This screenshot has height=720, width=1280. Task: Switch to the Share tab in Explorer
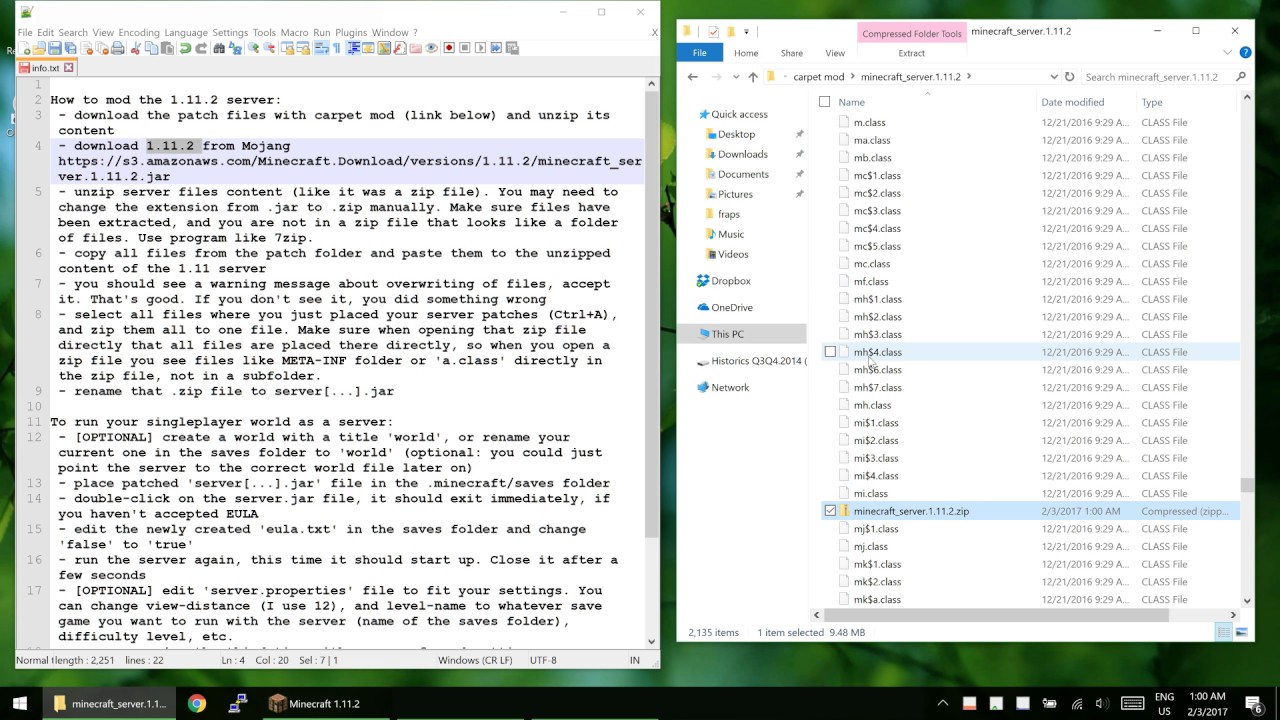coord(791,53)
